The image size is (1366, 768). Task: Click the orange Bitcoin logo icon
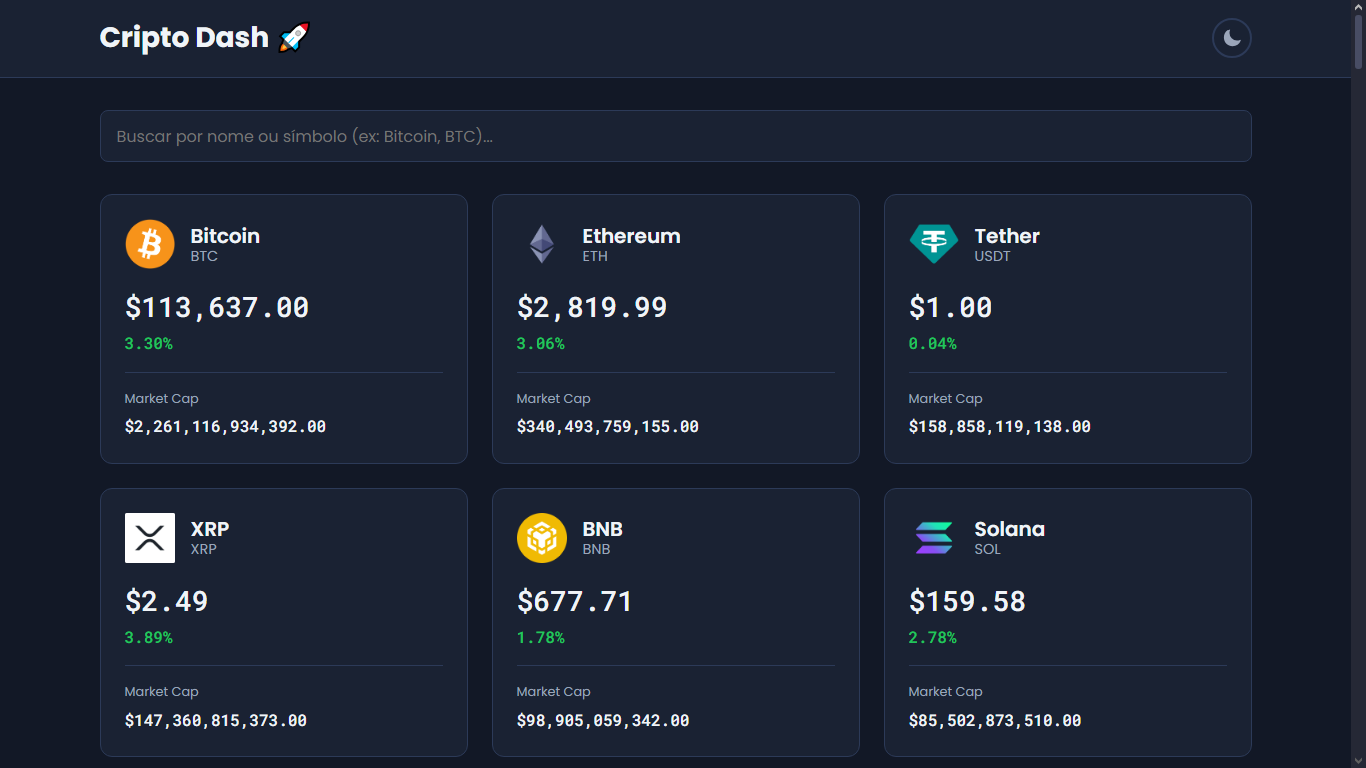(150, 244)
